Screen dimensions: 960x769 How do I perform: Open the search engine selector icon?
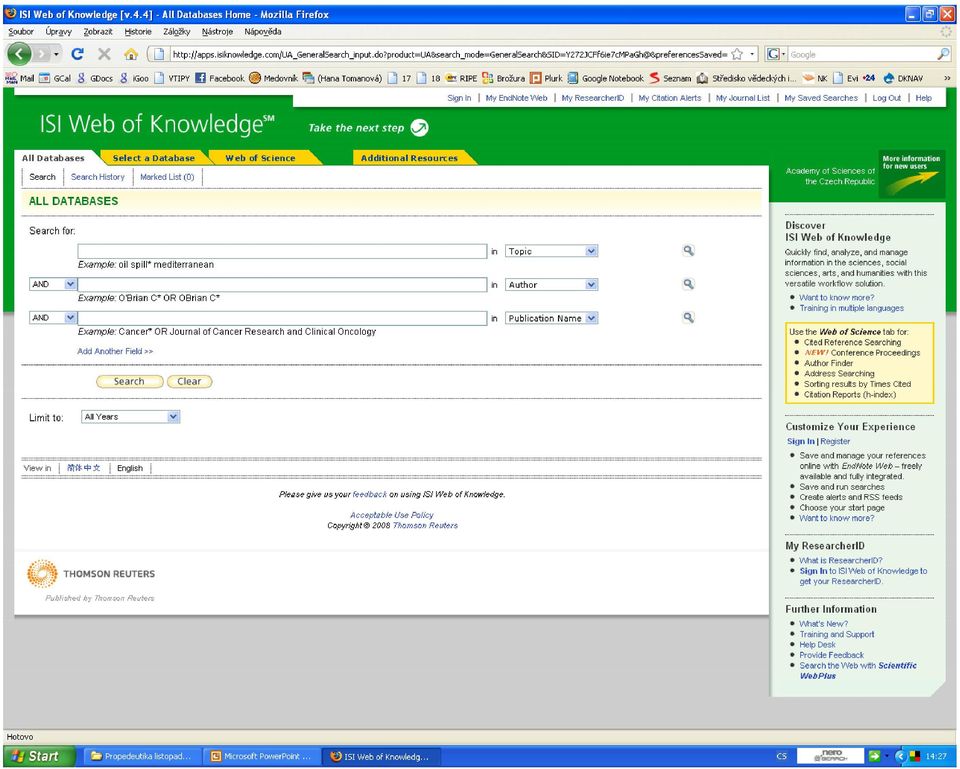776,54
